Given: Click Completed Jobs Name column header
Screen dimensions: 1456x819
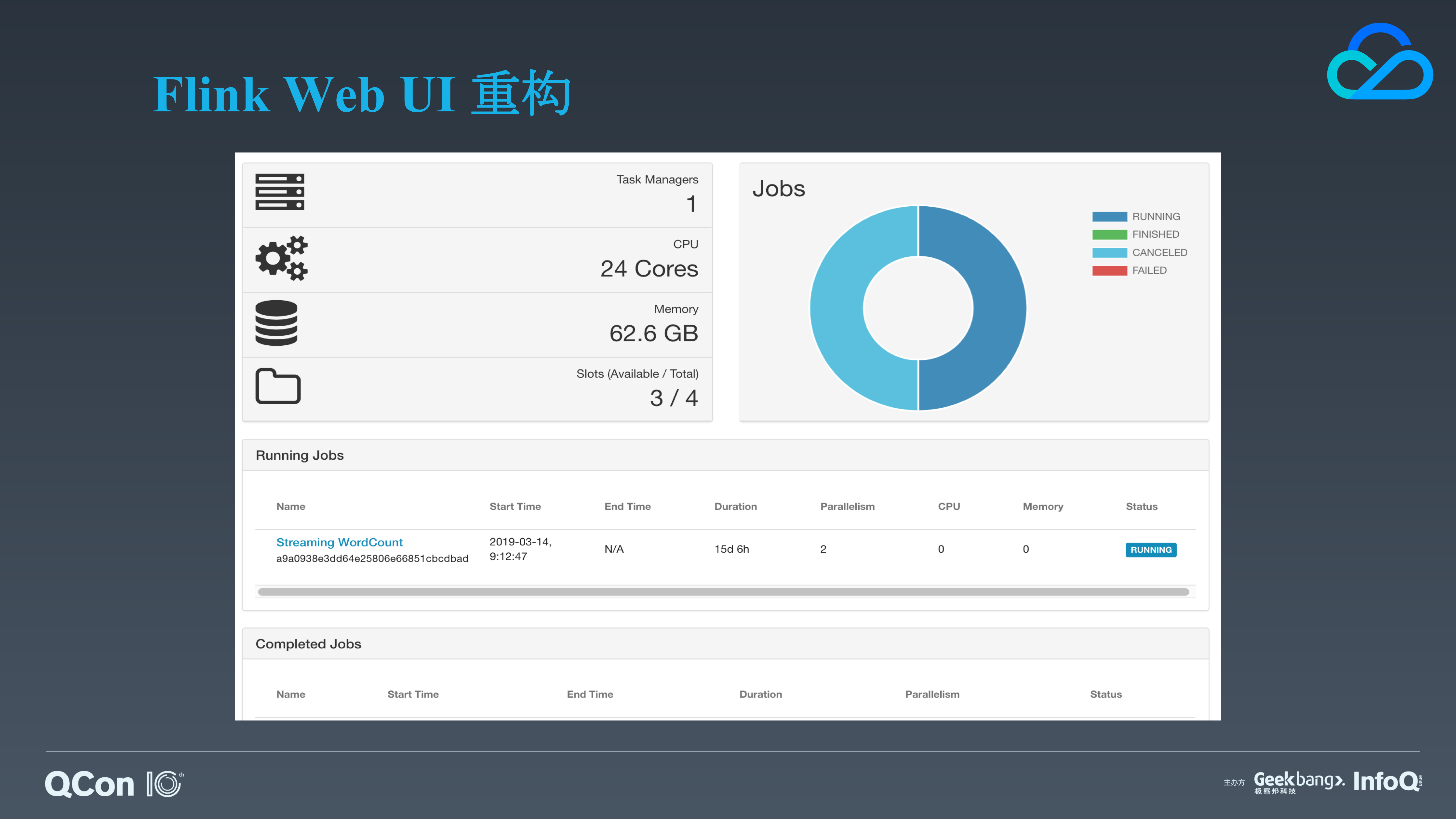Looking at the screenshot, I should 290,694.
